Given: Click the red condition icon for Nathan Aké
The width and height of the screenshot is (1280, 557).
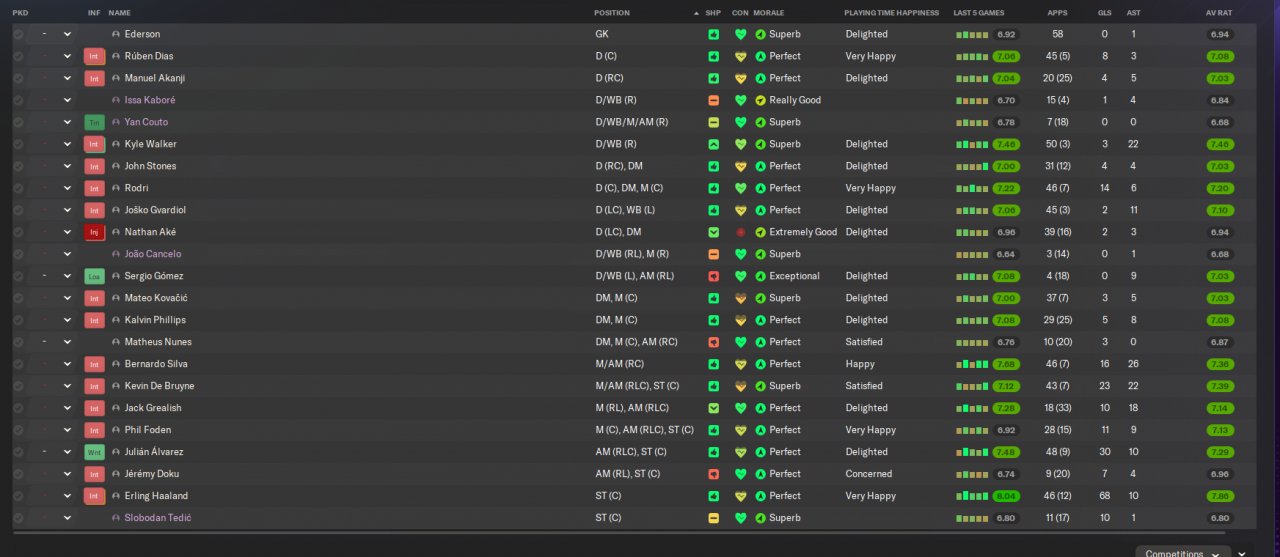Looking at the screenshot, I should click(741, 232).
